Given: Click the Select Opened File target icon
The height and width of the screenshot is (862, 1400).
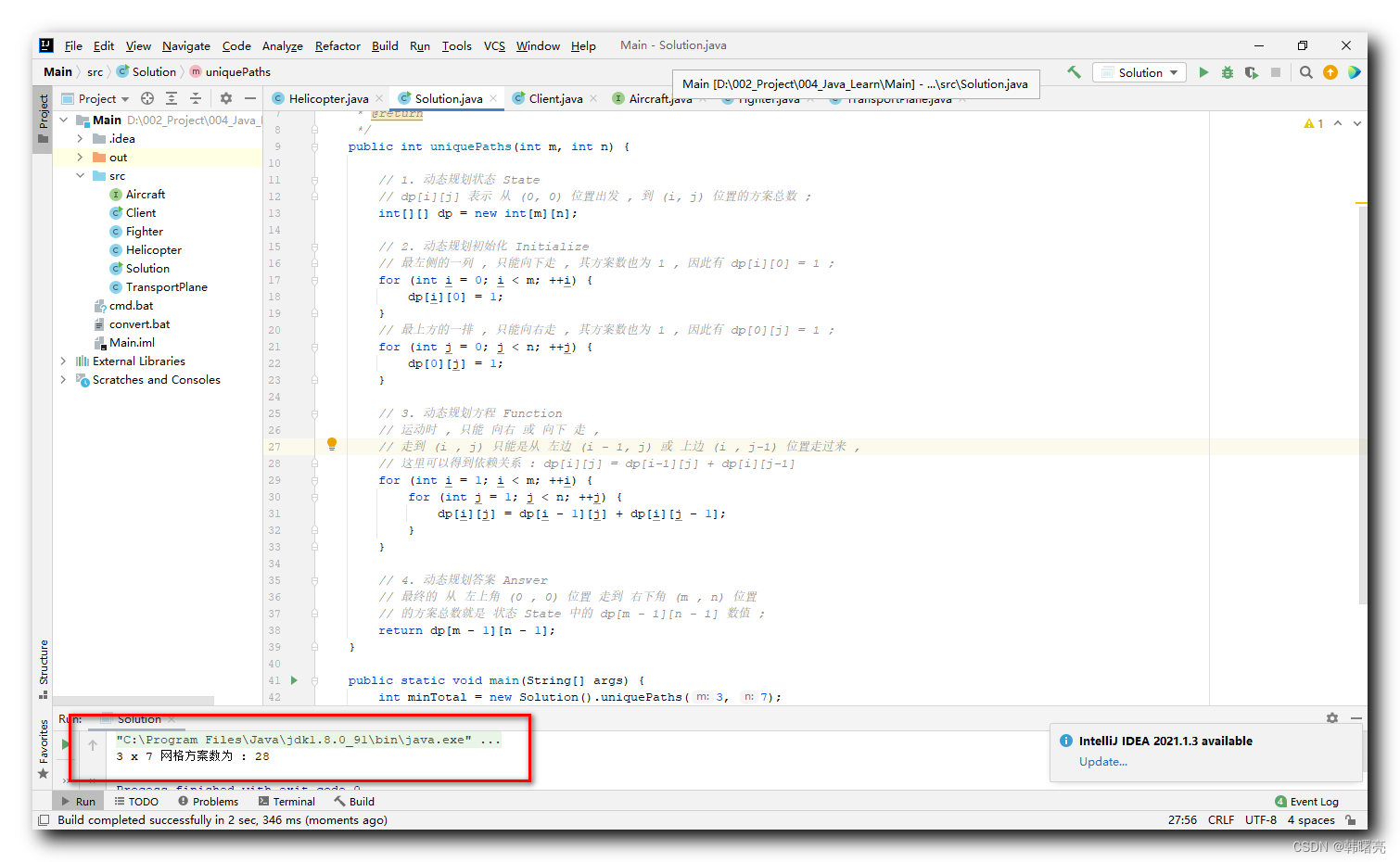Looking at the screenshot, I should [147, 98].
